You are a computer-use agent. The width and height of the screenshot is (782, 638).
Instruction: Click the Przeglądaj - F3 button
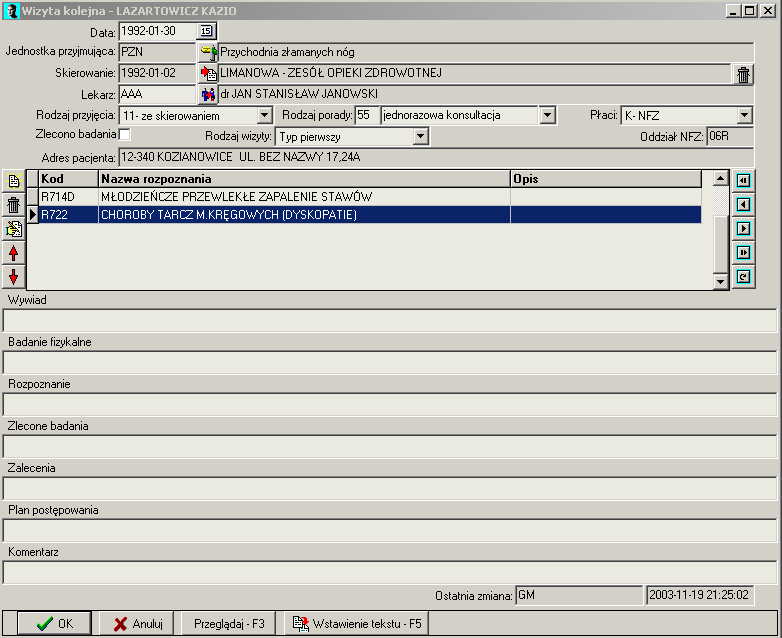(x=228, y=624)
